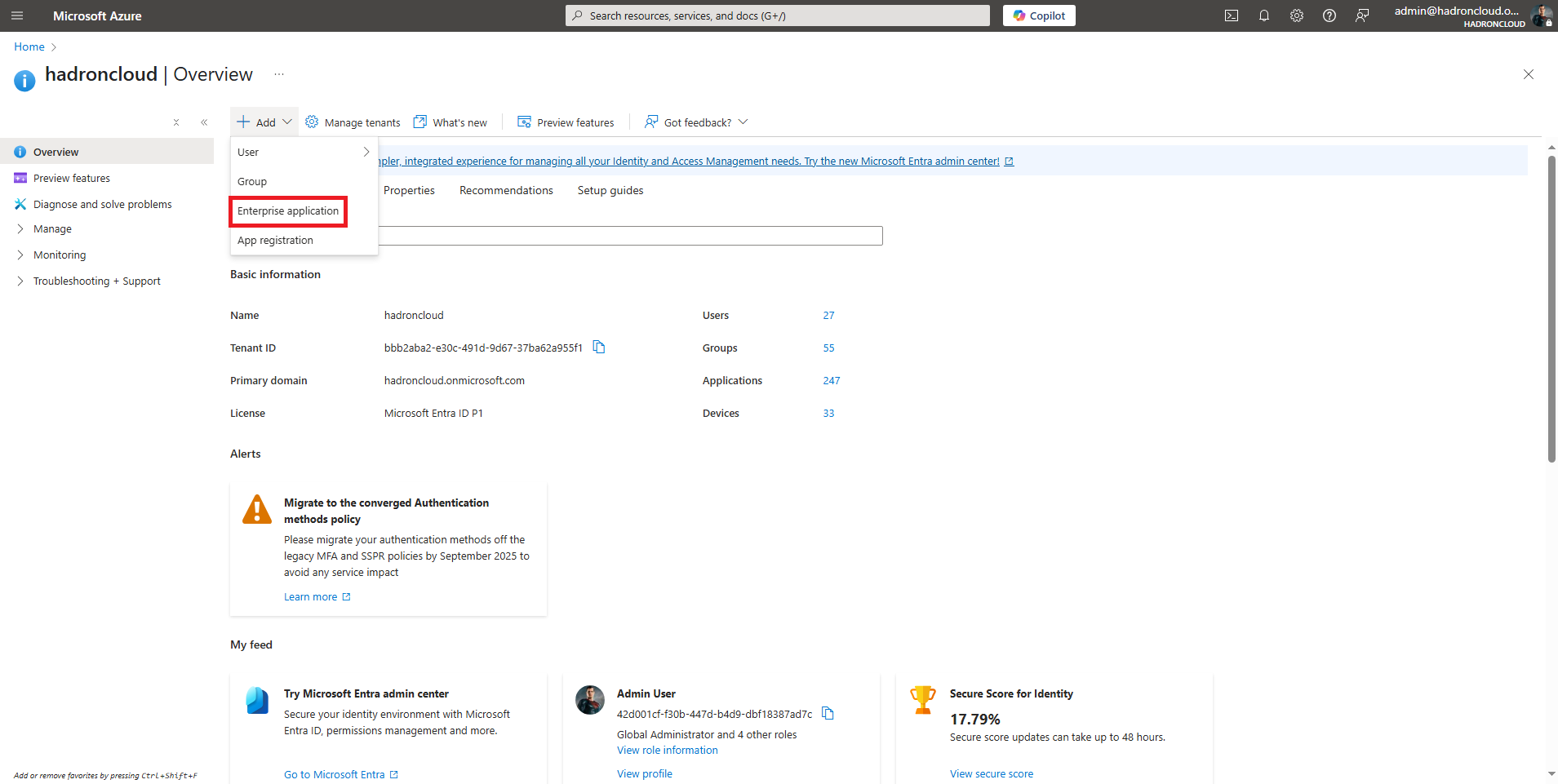Collapse the left navigation pane

coord(204,122)
